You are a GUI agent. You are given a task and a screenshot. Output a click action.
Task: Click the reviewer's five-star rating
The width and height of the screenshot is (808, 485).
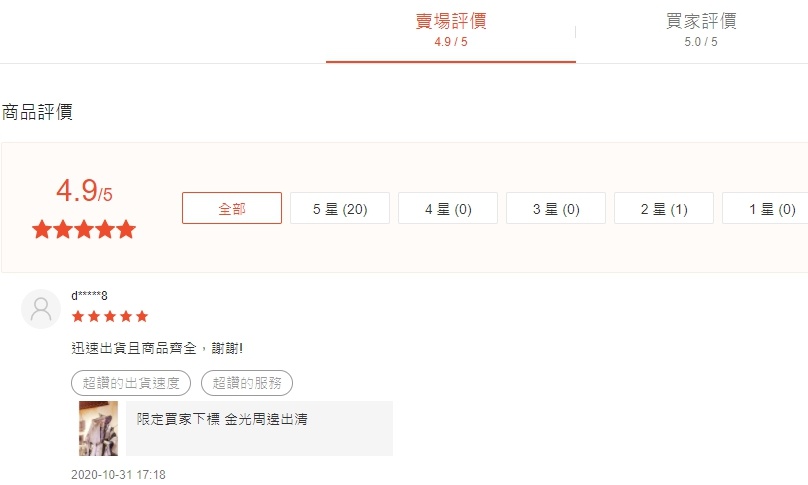tap(110, 316)
